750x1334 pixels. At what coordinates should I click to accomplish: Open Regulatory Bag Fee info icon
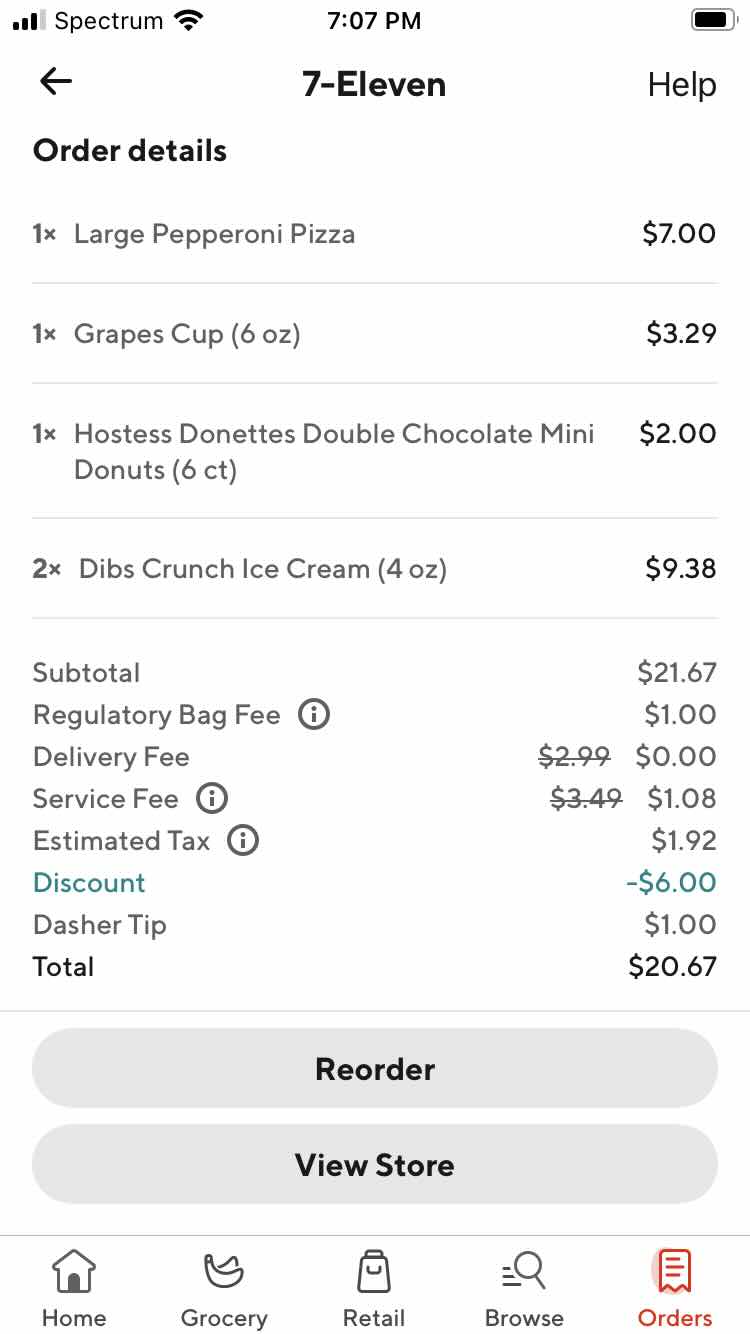coord(314,715)
